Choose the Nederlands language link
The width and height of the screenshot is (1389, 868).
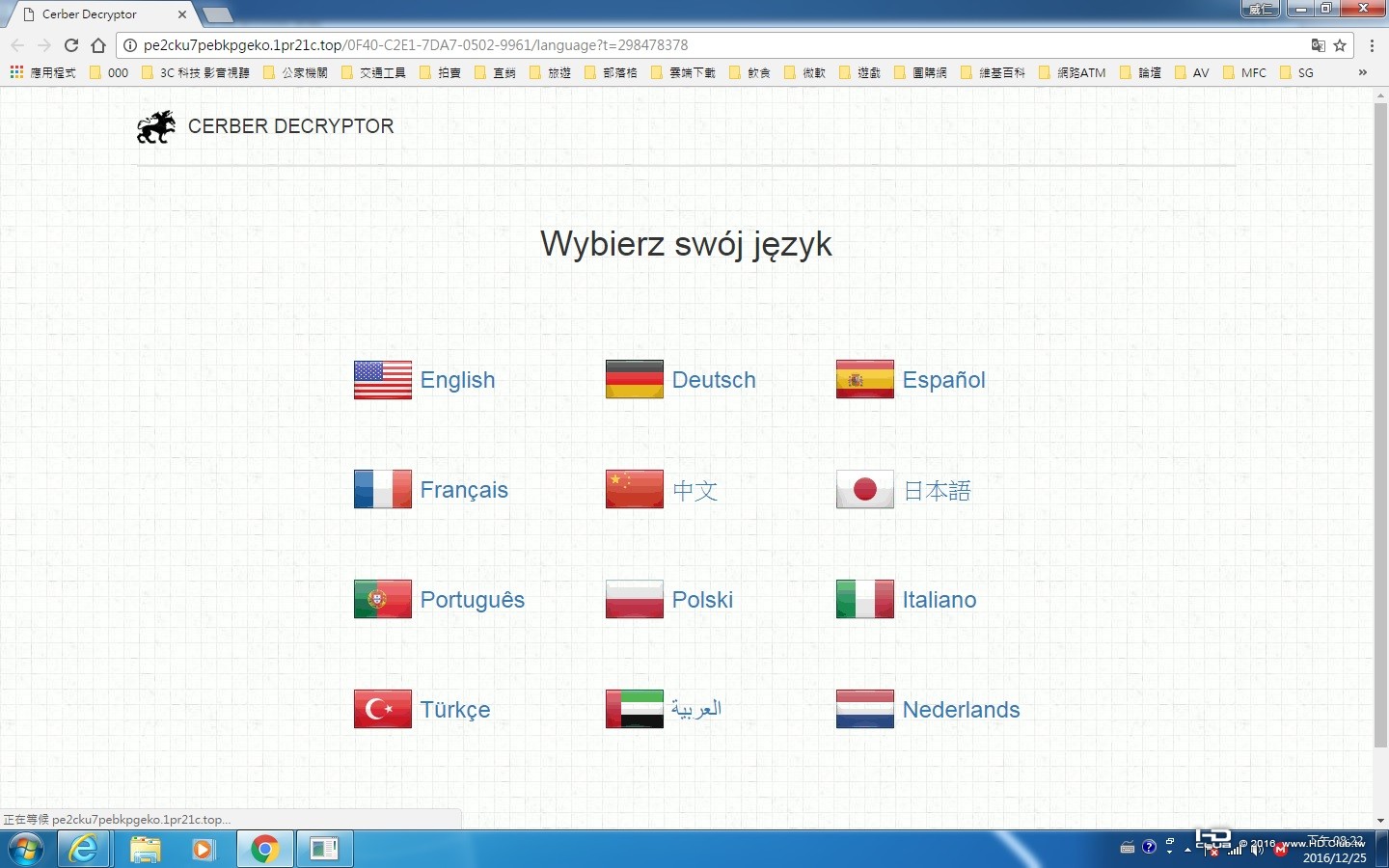[x=962, y=710]
